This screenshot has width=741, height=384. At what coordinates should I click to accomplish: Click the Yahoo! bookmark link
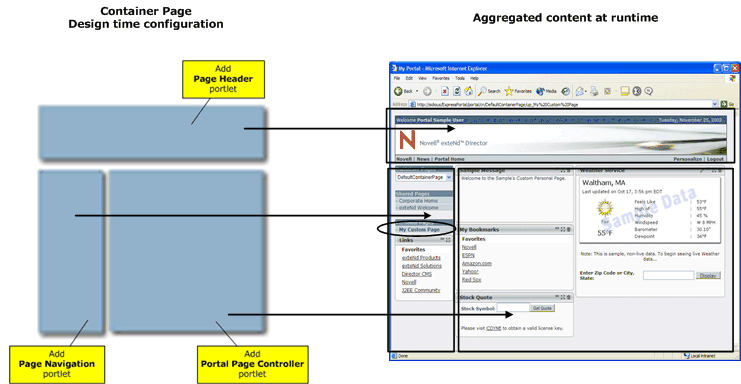[x=470, y=272]
